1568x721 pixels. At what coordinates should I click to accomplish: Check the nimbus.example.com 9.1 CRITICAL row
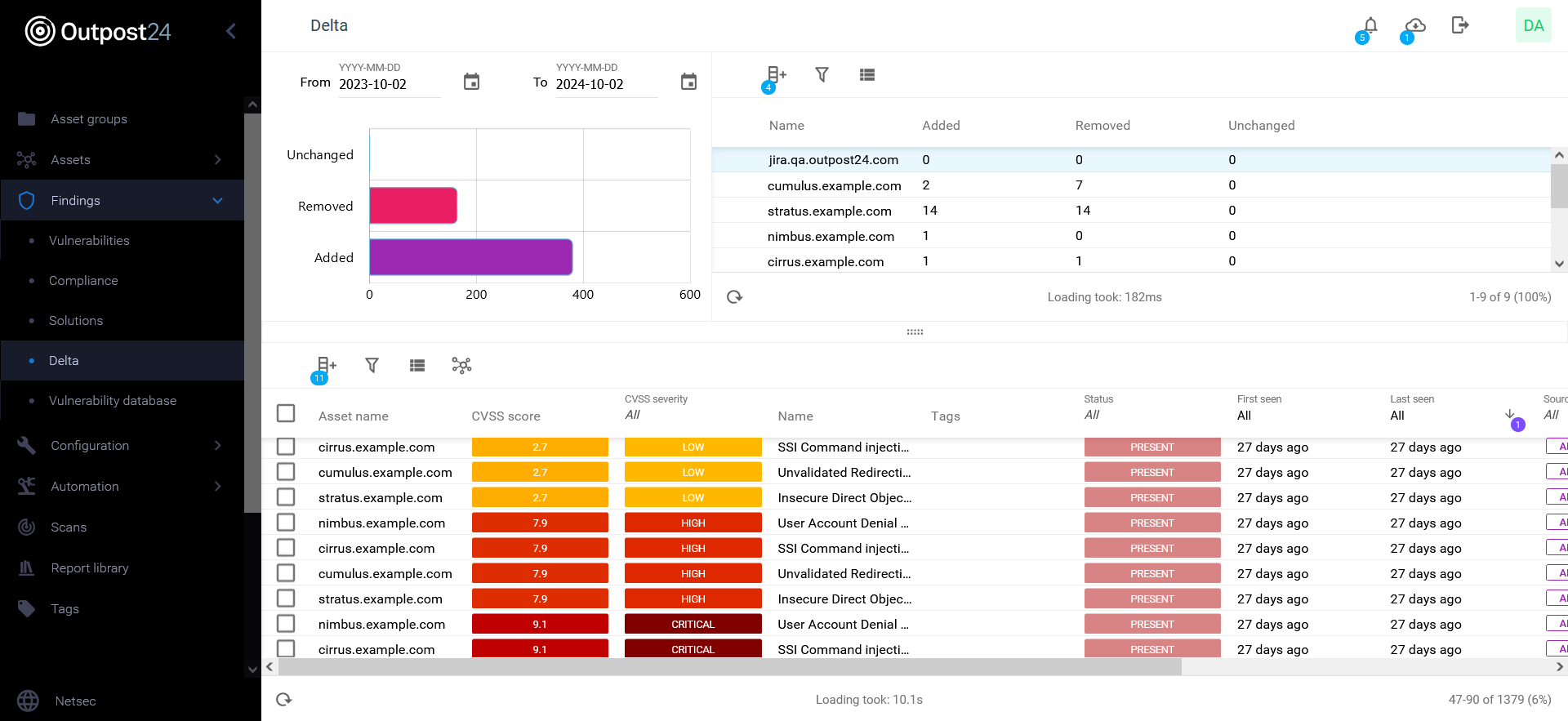(x=286, y=624)
